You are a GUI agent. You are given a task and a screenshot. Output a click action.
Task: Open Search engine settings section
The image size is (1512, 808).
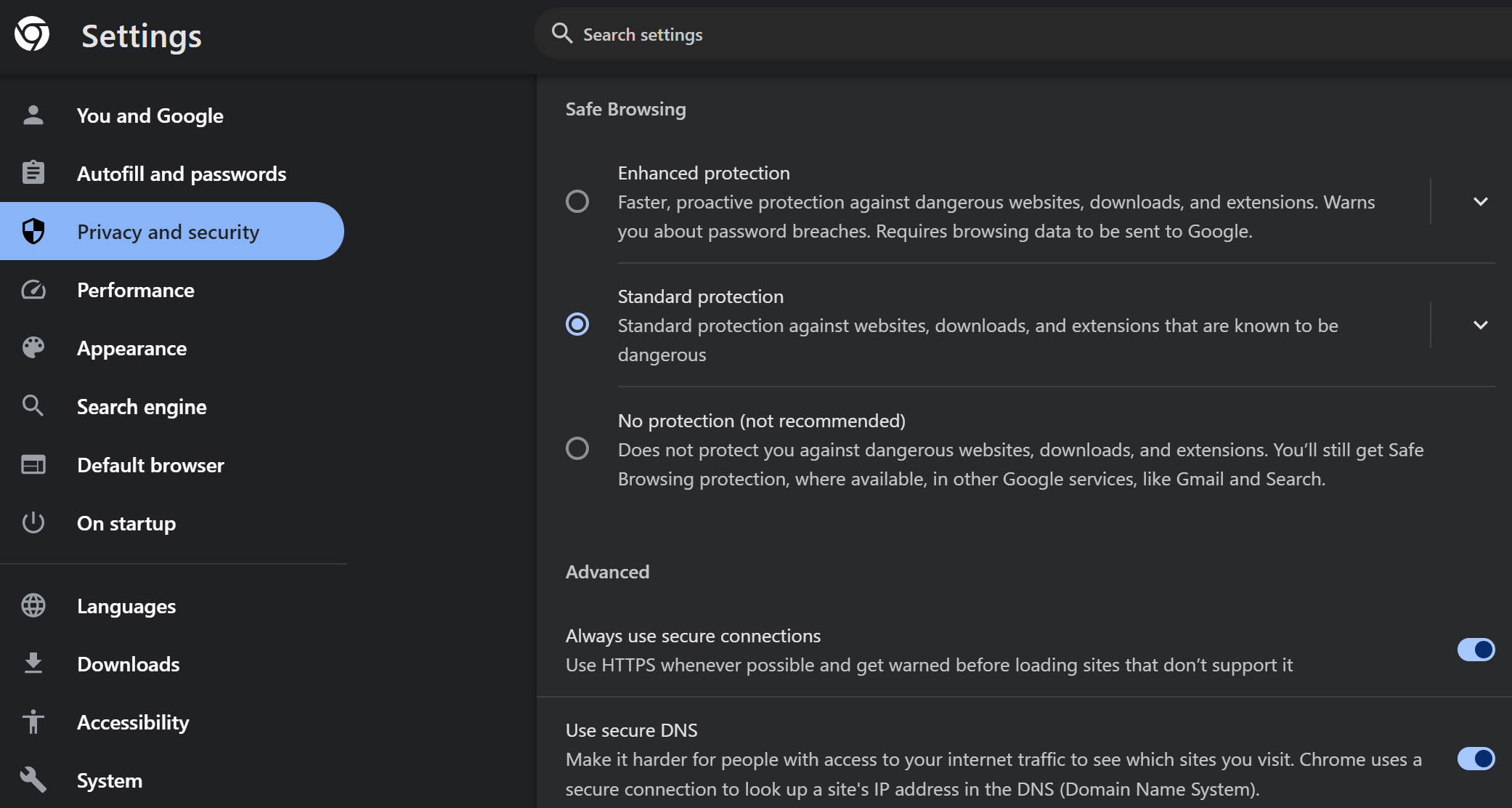pos(142,407)
